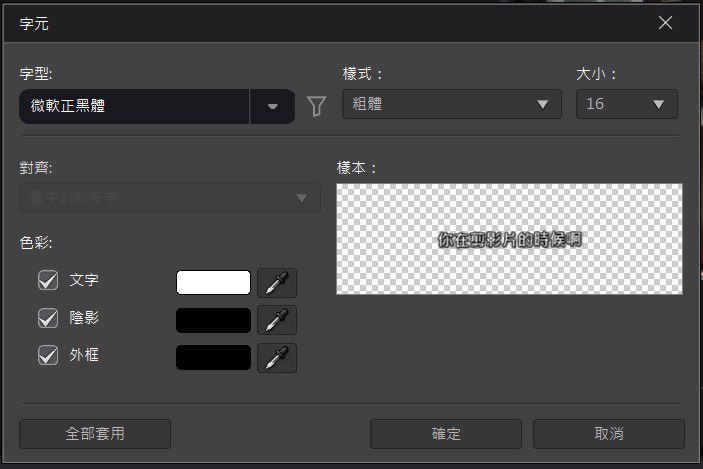Click the 微軟正黑體 font name field
This screenshot has width=703, height=469.
coord(134,106)
